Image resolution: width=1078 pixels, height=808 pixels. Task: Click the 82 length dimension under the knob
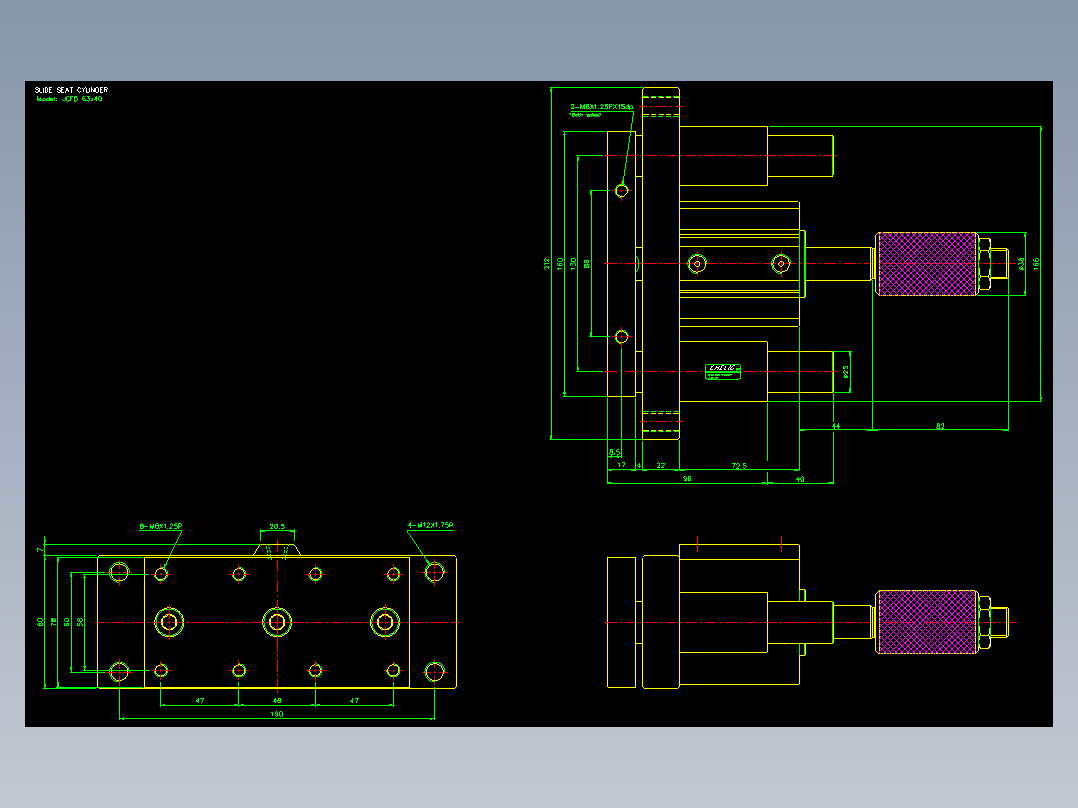click(x=940, y=426)
